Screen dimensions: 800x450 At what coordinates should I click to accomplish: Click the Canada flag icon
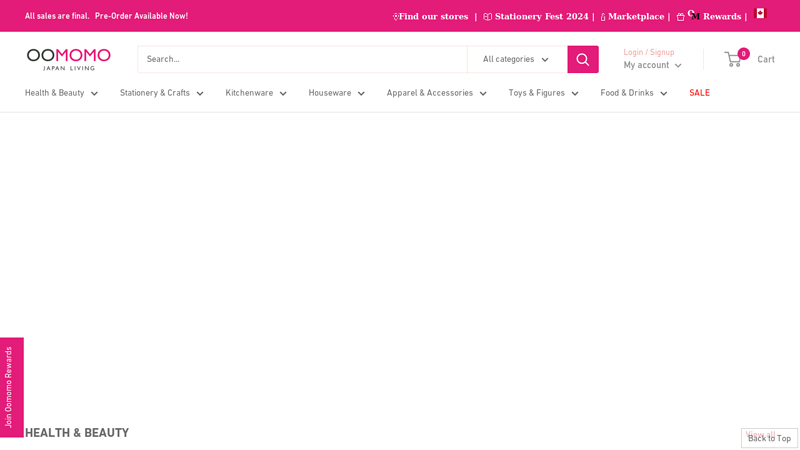coord(760,14)
